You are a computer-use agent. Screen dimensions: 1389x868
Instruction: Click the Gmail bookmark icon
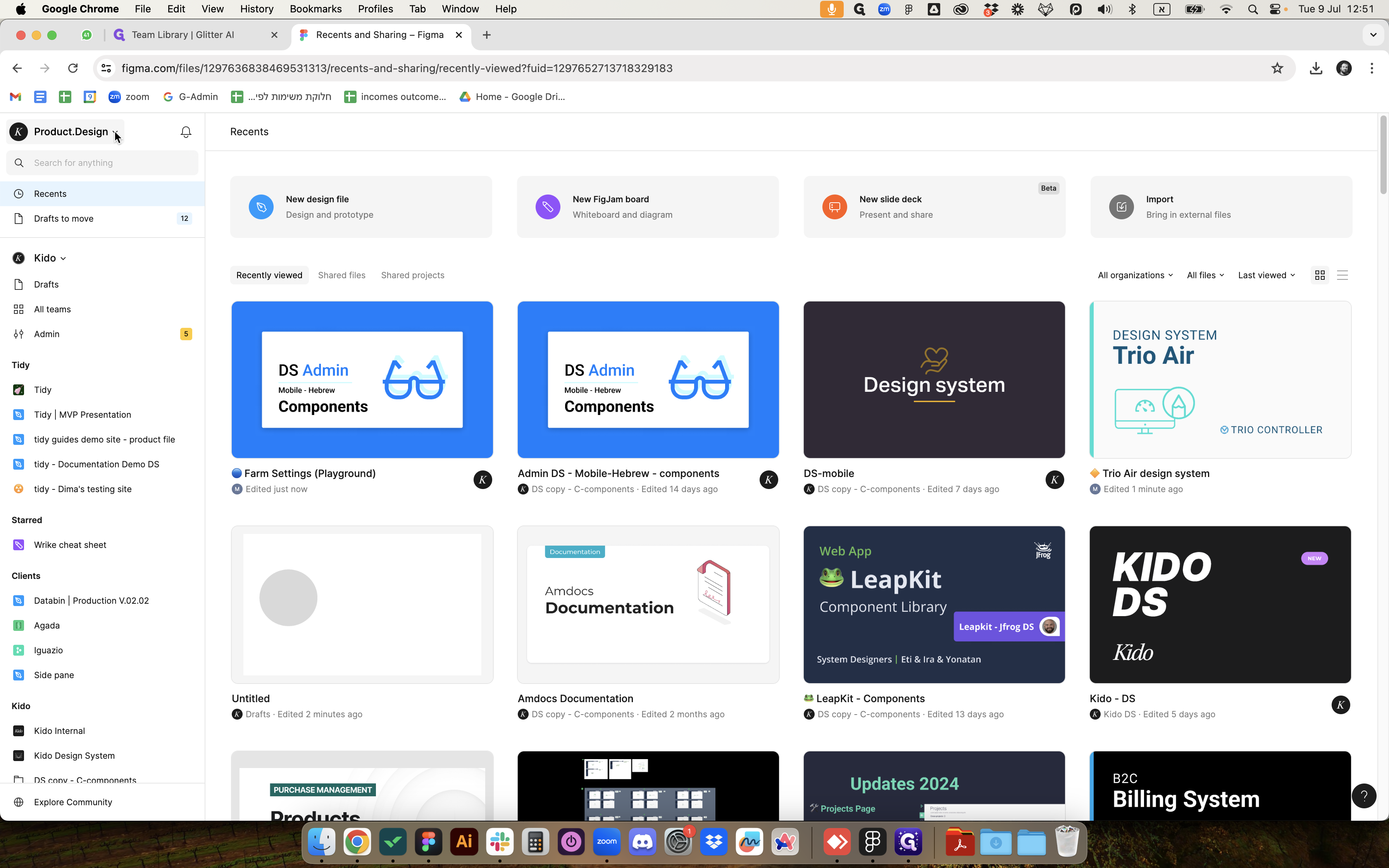pyautogui.click(x=16, y=96)
